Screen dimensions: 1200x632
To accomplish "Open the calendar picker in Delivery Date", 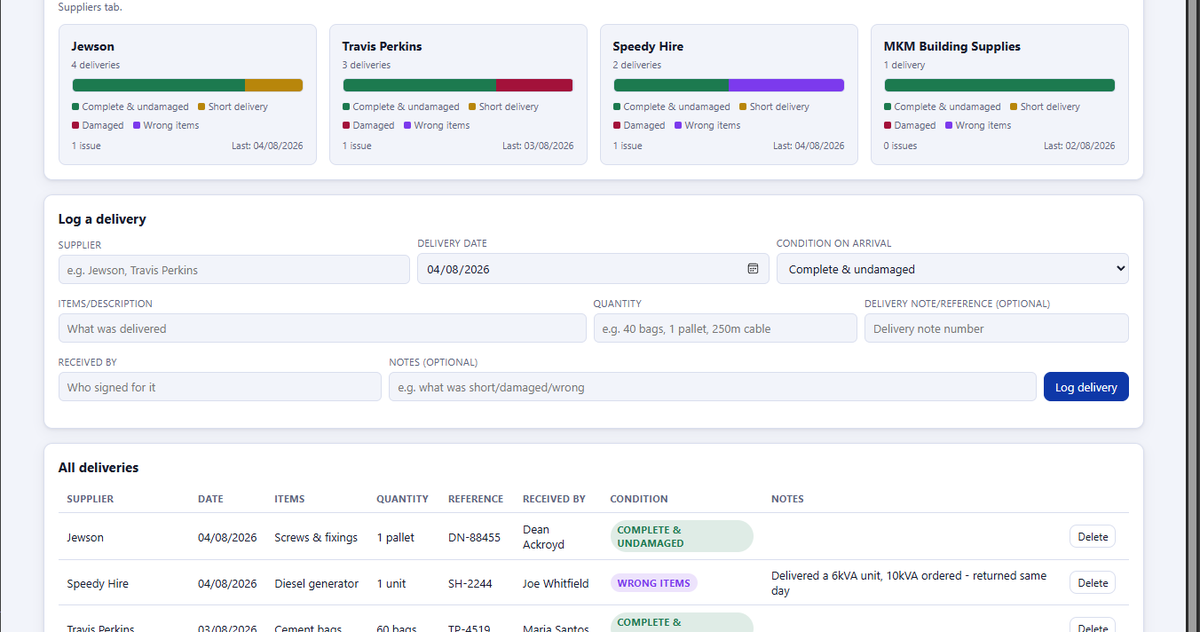I will [753, 269].
